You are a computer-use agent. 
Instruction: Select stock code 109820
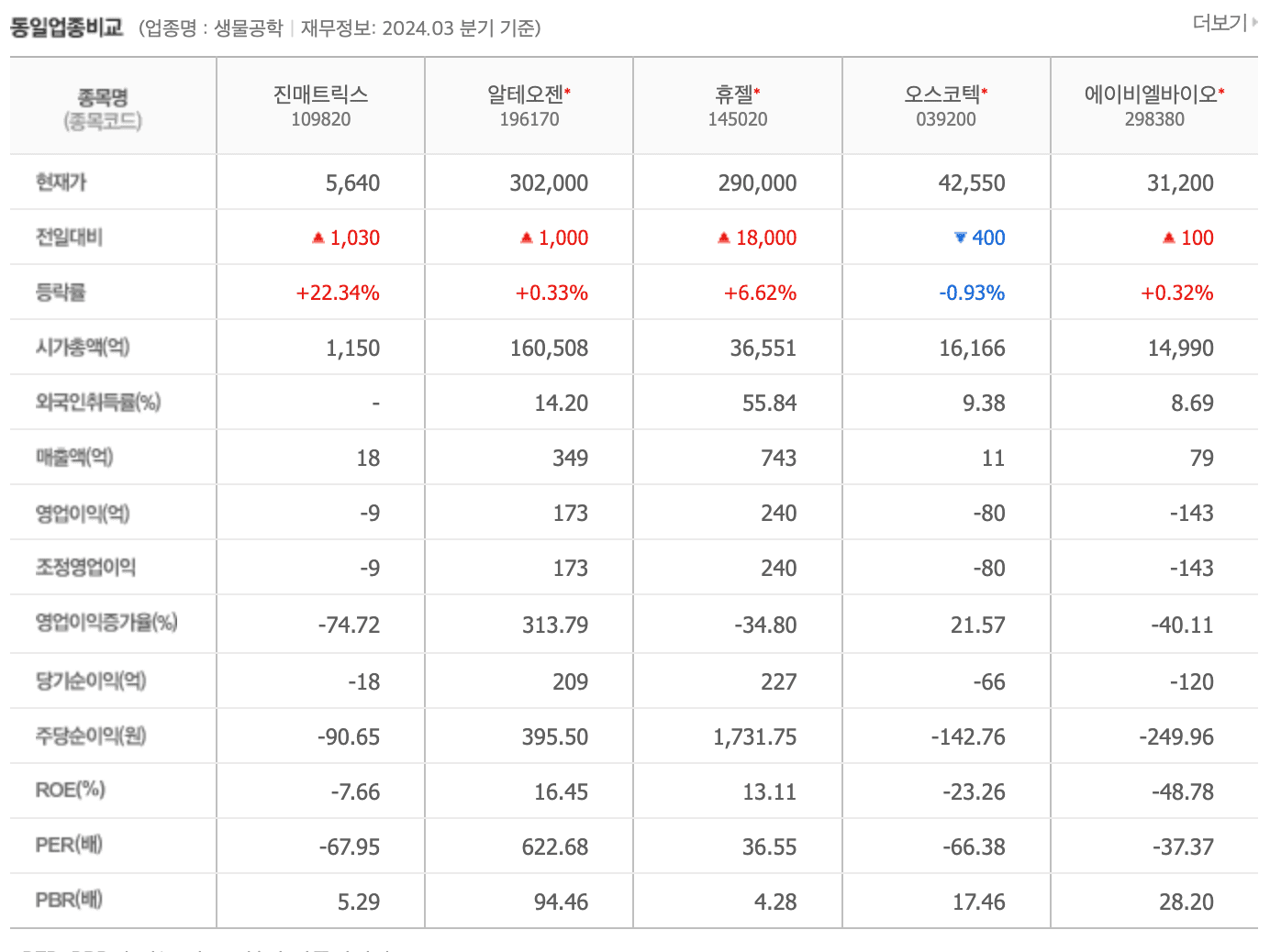click(x=320, y=119)
